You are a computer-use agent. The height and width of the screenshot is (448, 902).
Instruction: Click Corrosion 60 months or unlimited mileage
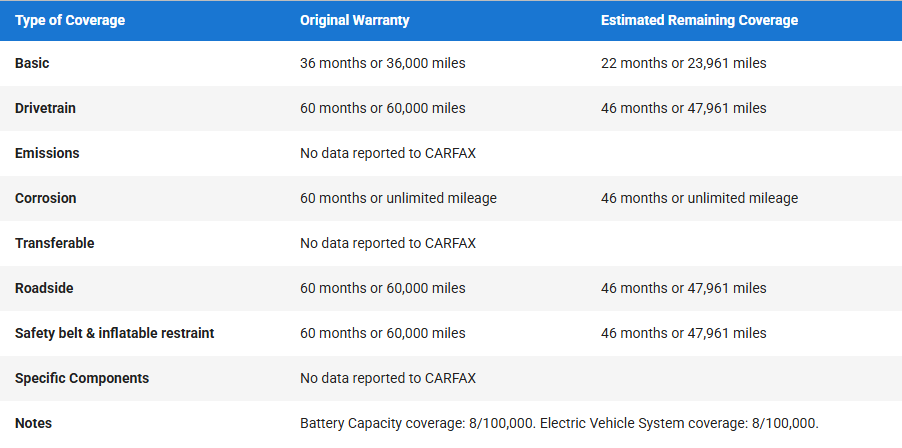(x=398, y=198)
